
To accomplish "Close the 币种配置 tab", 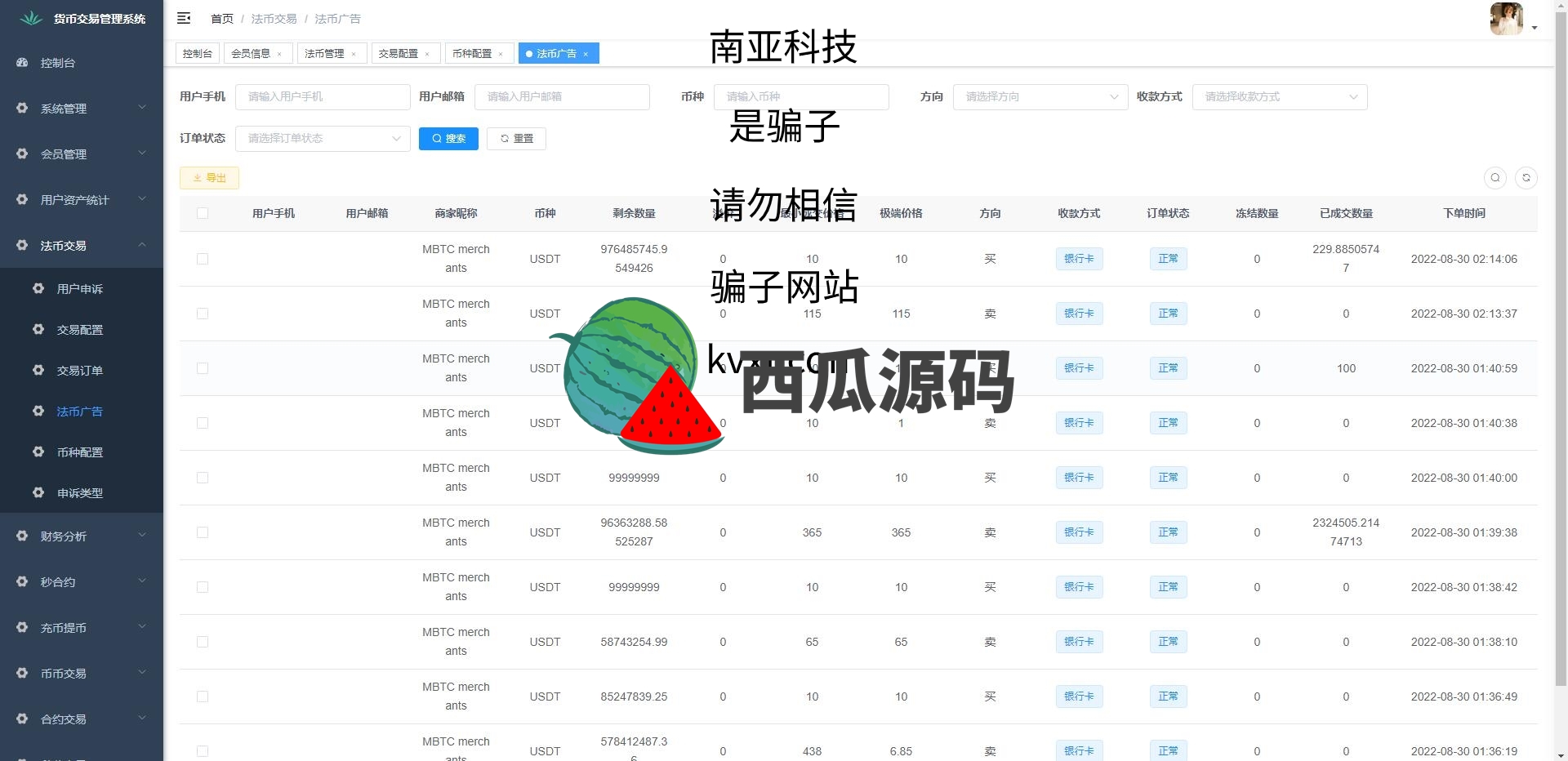I will tap(501, 54).
